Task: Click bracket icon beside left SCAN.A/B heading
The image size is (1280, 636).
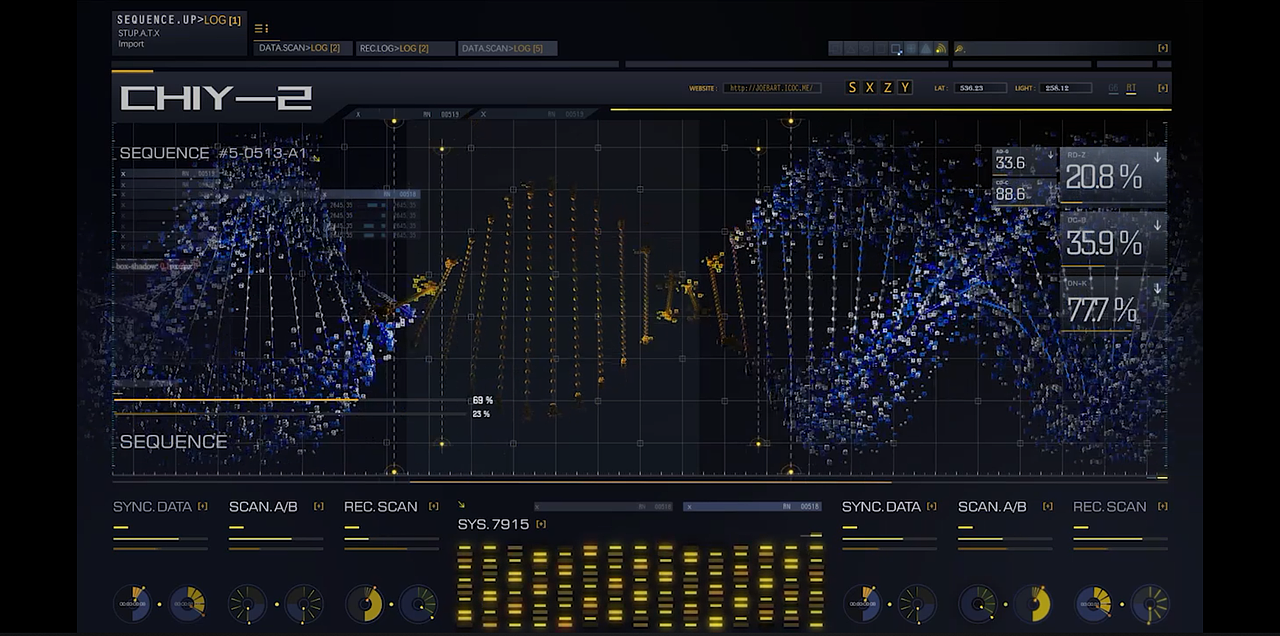Action: 319,506
